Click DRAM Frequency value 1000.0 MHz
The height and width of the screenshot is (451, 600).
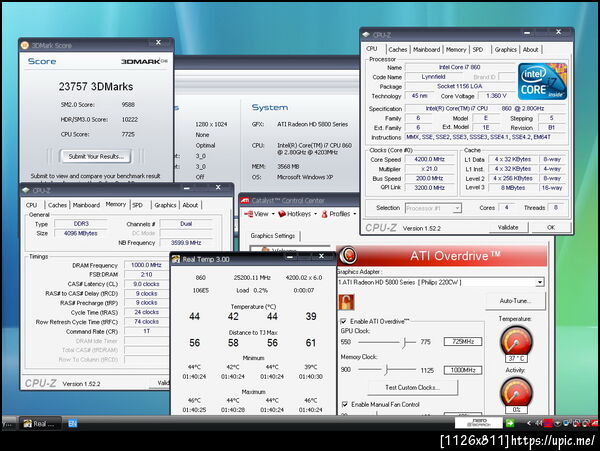coord(146,265)
